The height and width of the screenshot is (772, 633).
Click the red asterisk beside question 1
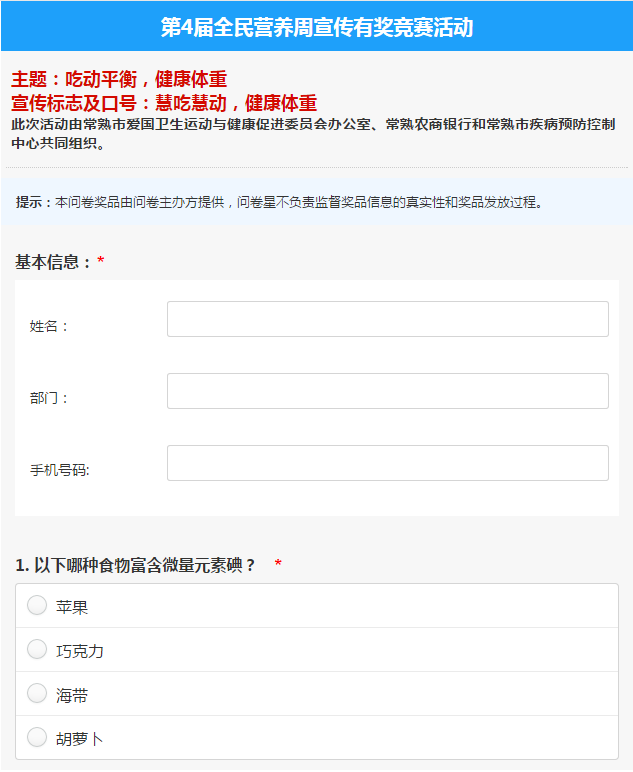click(x=278, y=563)
